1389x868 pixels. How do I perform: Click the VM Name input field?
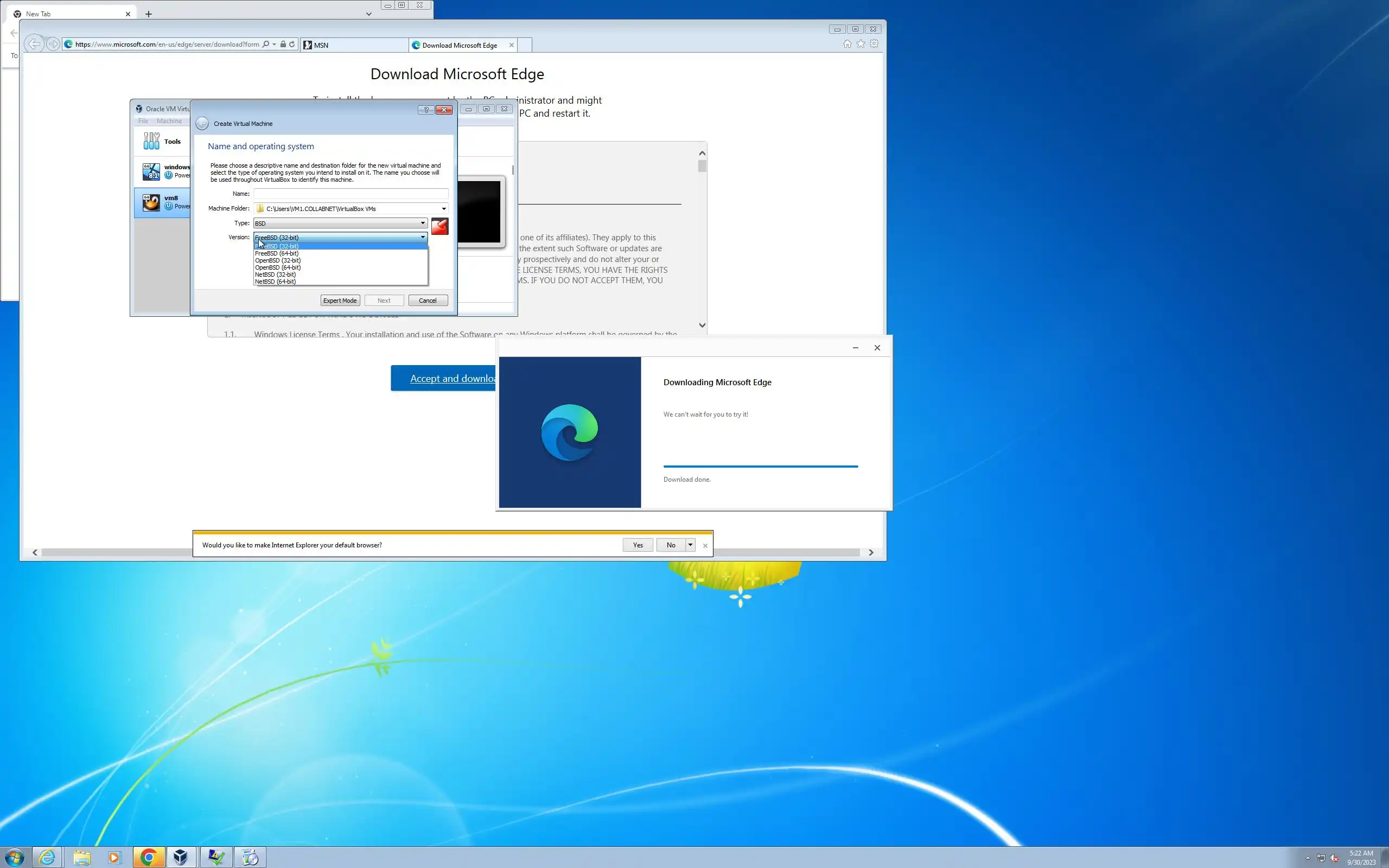pyautogui.click(x=351, y=194)
